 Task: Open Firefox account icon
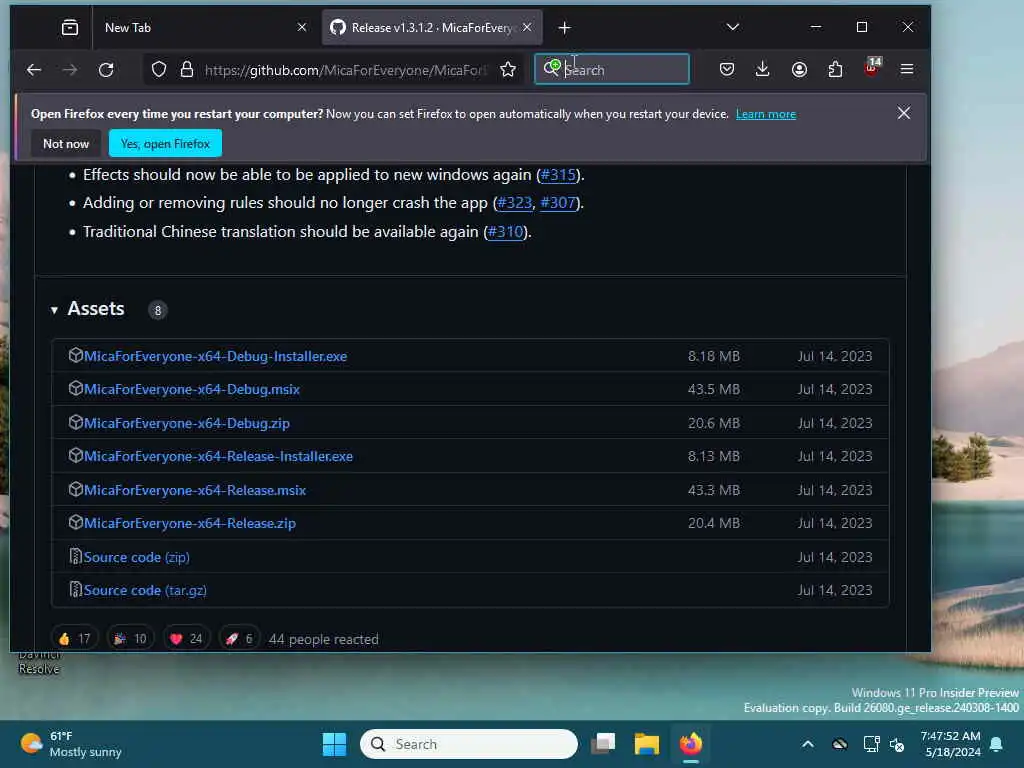pyautogui.click(x=799, y=69)
